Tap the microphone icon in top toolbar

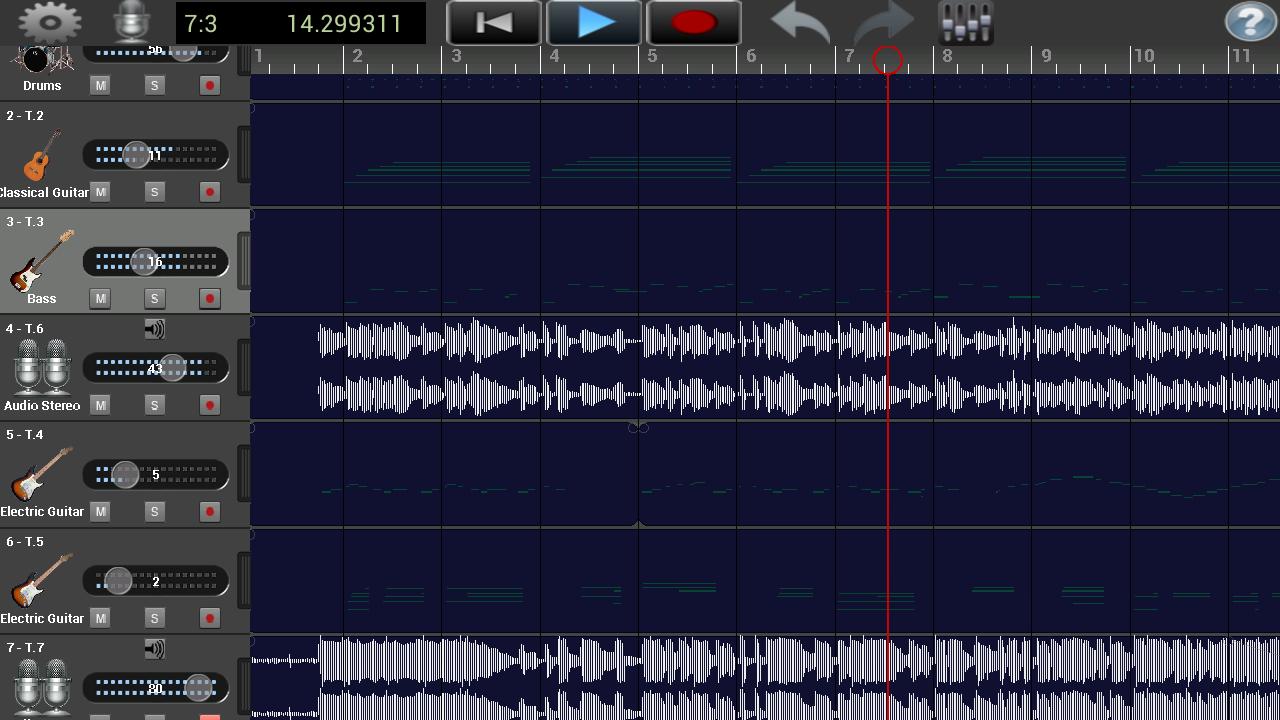[132, 22]
